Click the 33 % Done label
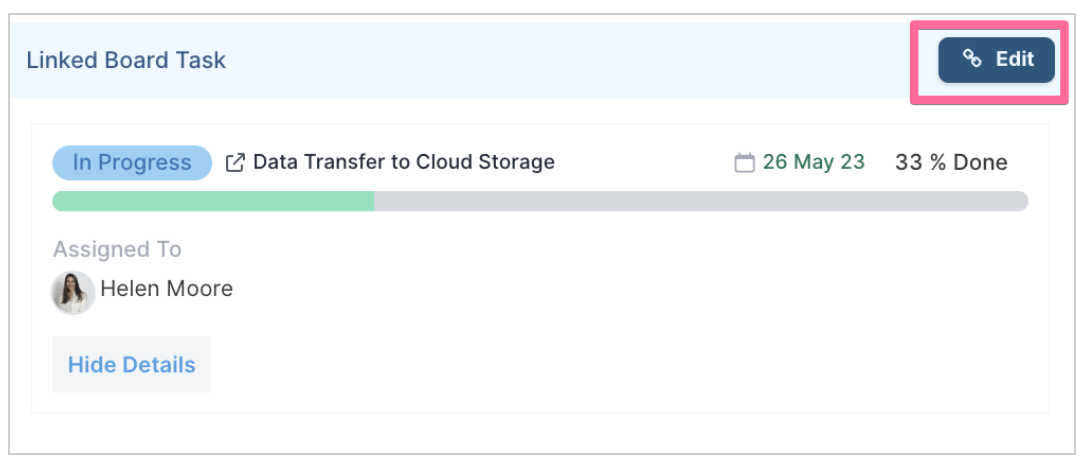The width and height of the screenshot is (1088, 466). click(x=951, y=162)
